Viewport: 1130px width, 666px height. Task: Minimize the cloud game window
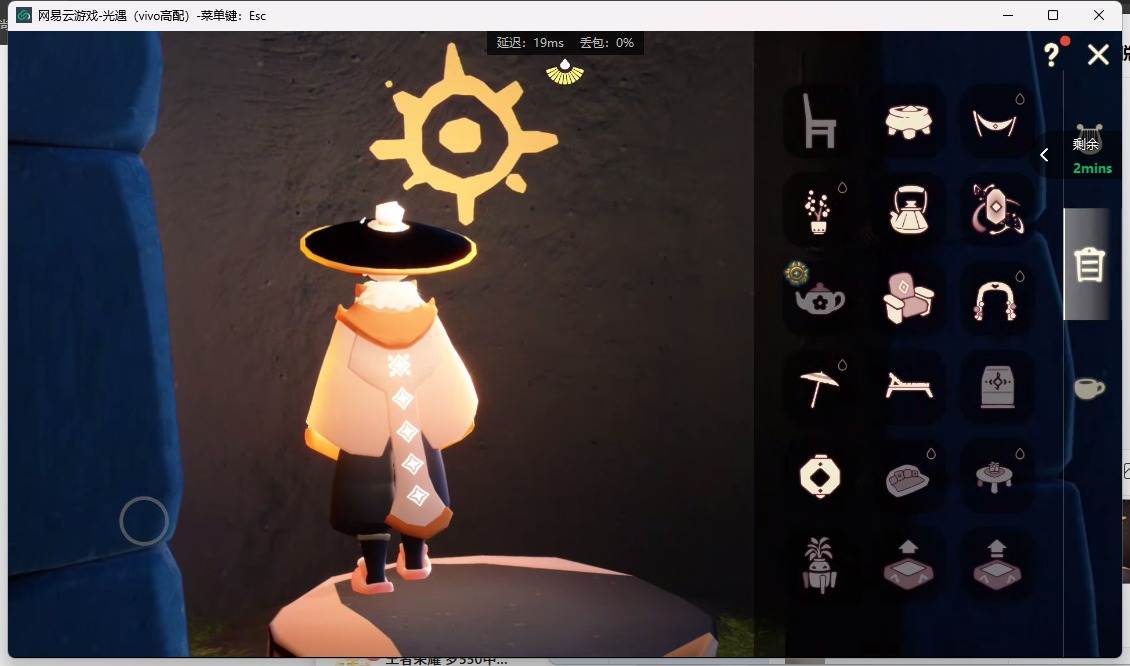coord(1007,15)
